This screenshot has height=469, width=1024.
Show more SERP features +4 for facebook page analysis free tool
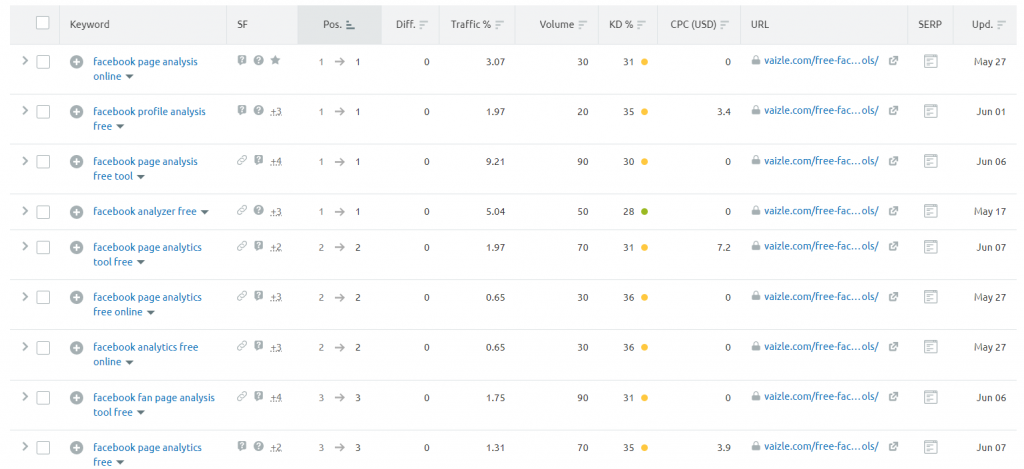click(276, 161)
